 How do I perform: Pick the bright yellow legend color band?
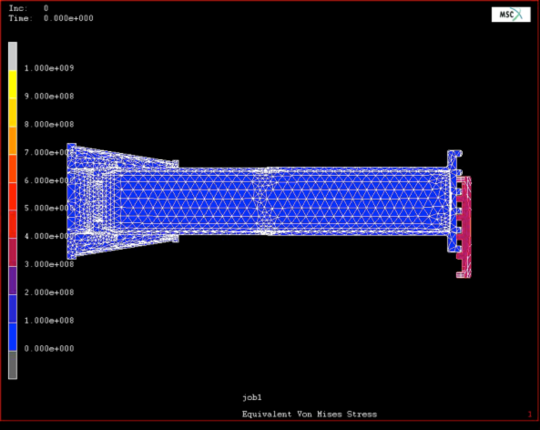tap(12, 85)
